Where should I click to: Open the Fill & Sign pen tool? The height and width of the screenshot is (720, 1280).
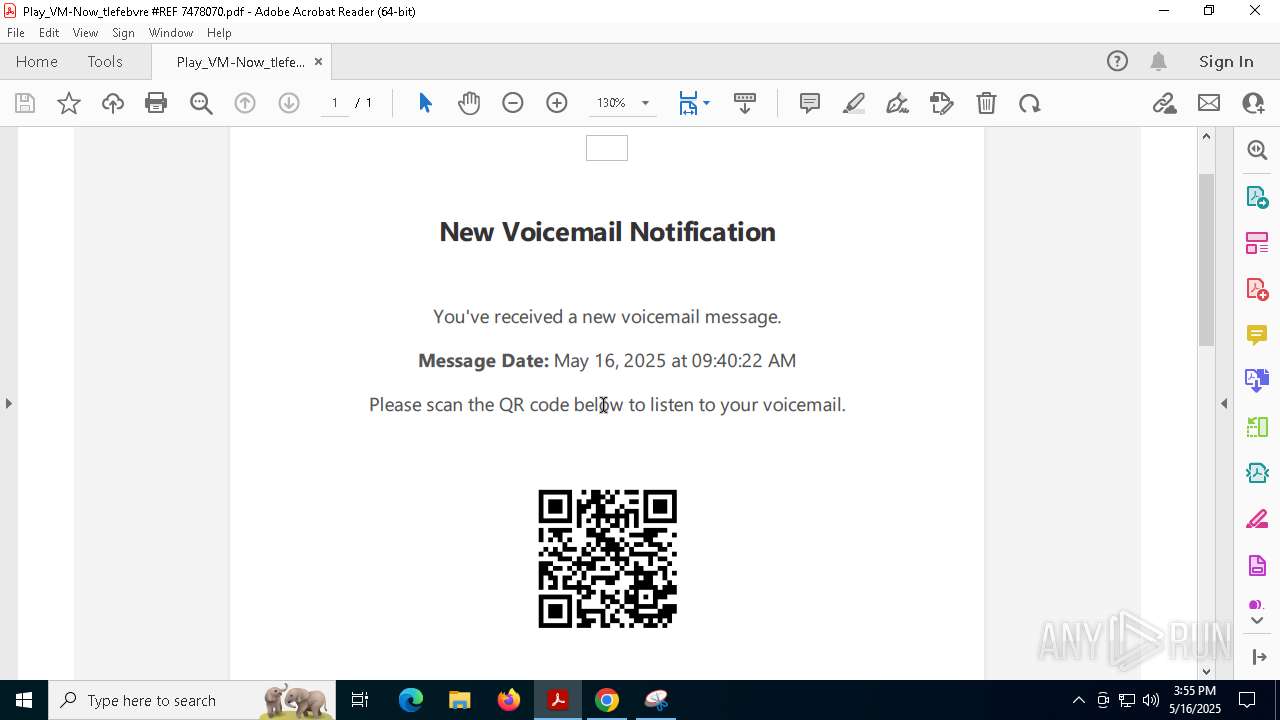point(898,103)
